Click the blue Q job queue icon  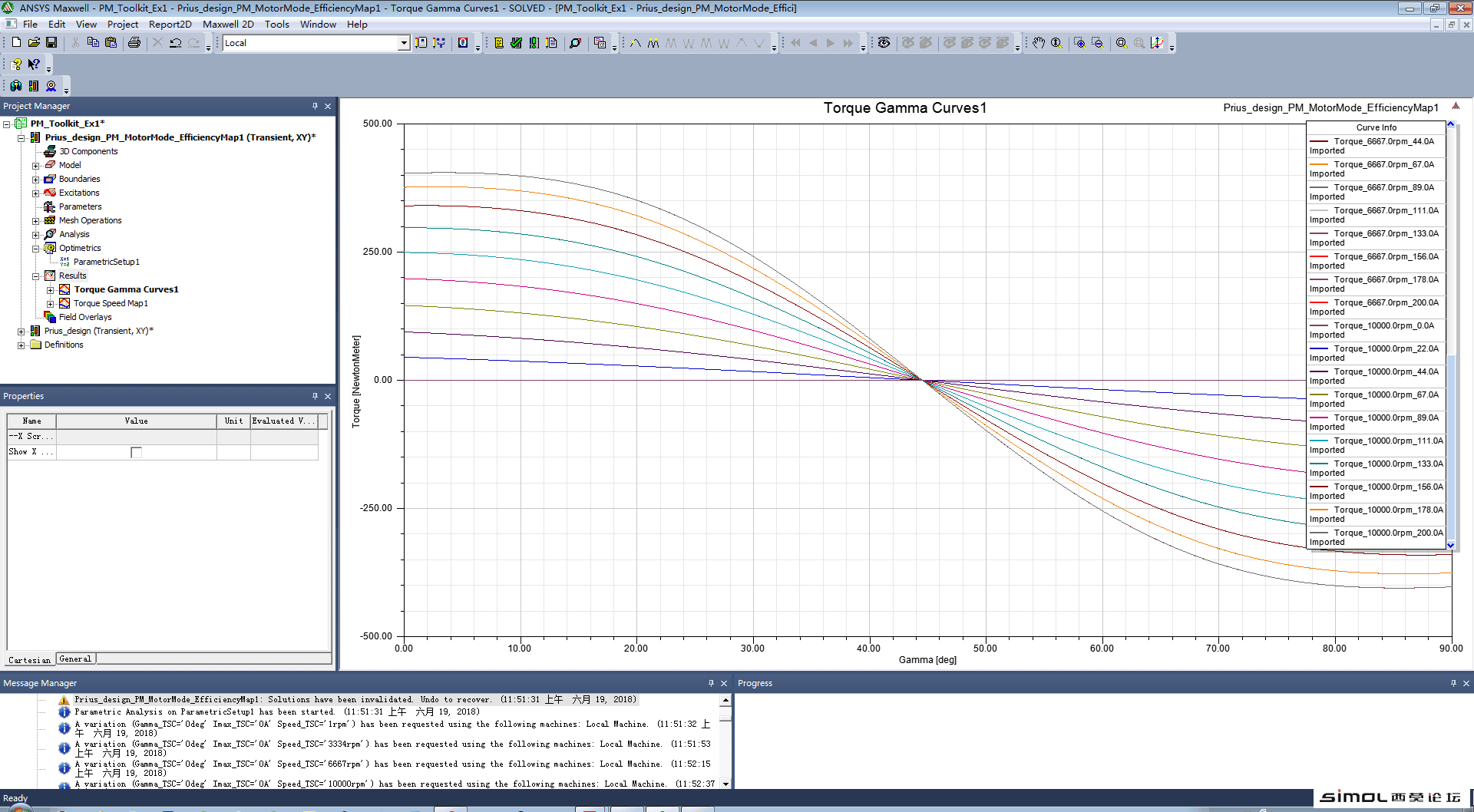click(463, 43)
